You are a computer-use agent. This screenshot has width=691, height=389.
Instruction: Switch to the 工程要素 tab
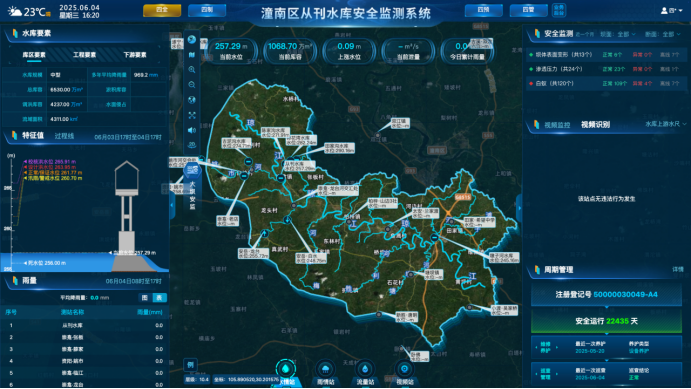click(85, 55)
